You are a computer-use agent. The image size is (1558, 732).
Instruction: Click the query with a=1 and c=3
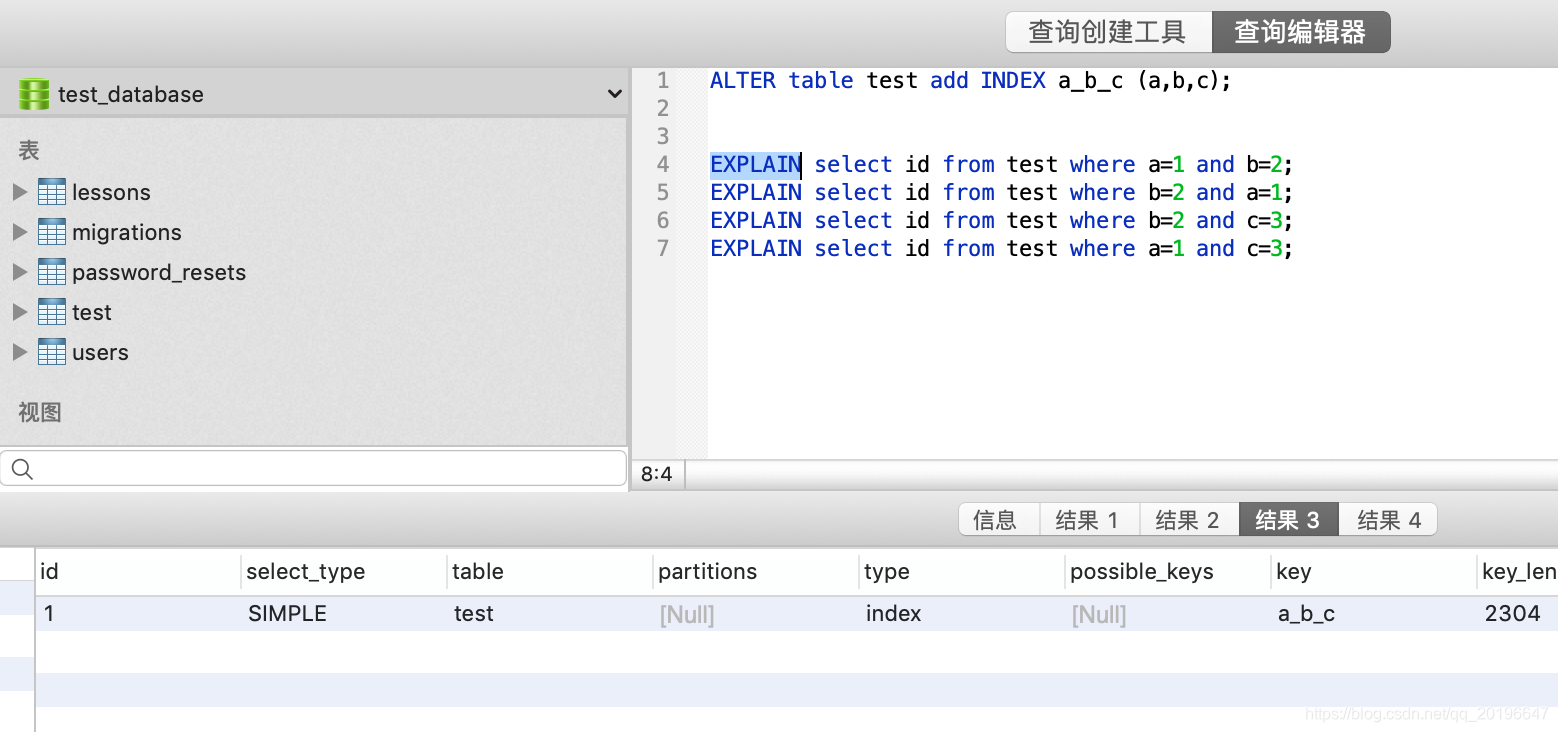coord(1002,248)
